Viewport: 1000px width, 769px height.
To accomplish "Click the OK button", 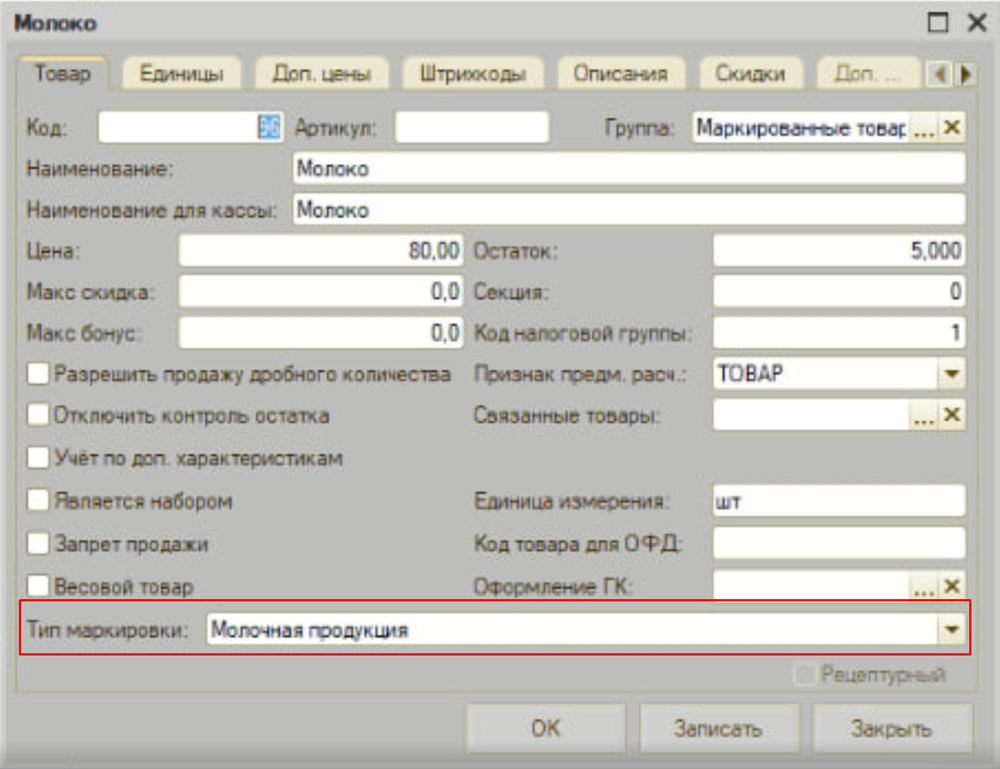I will pos(545,728).
